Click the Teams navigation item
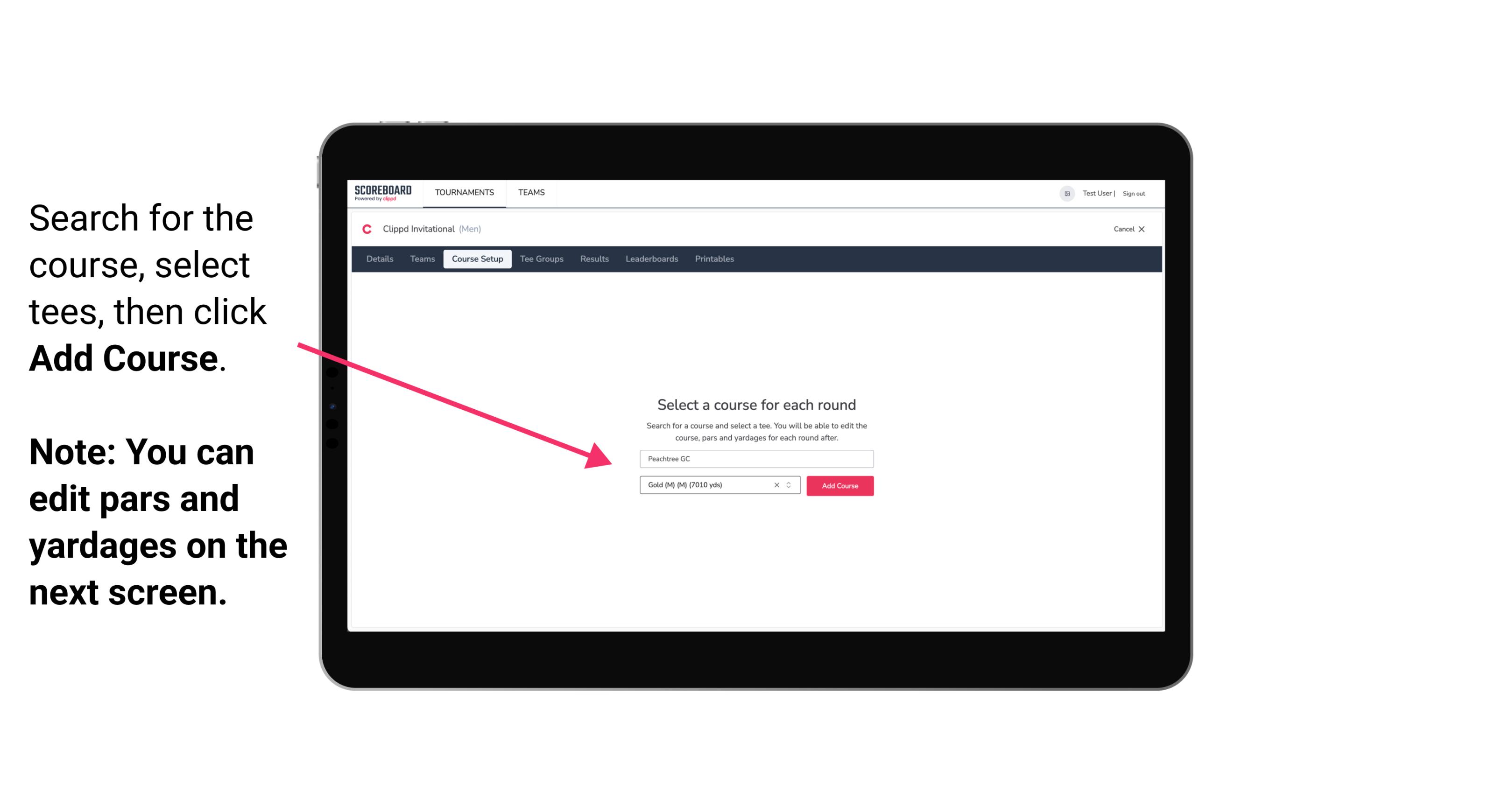 530,192
